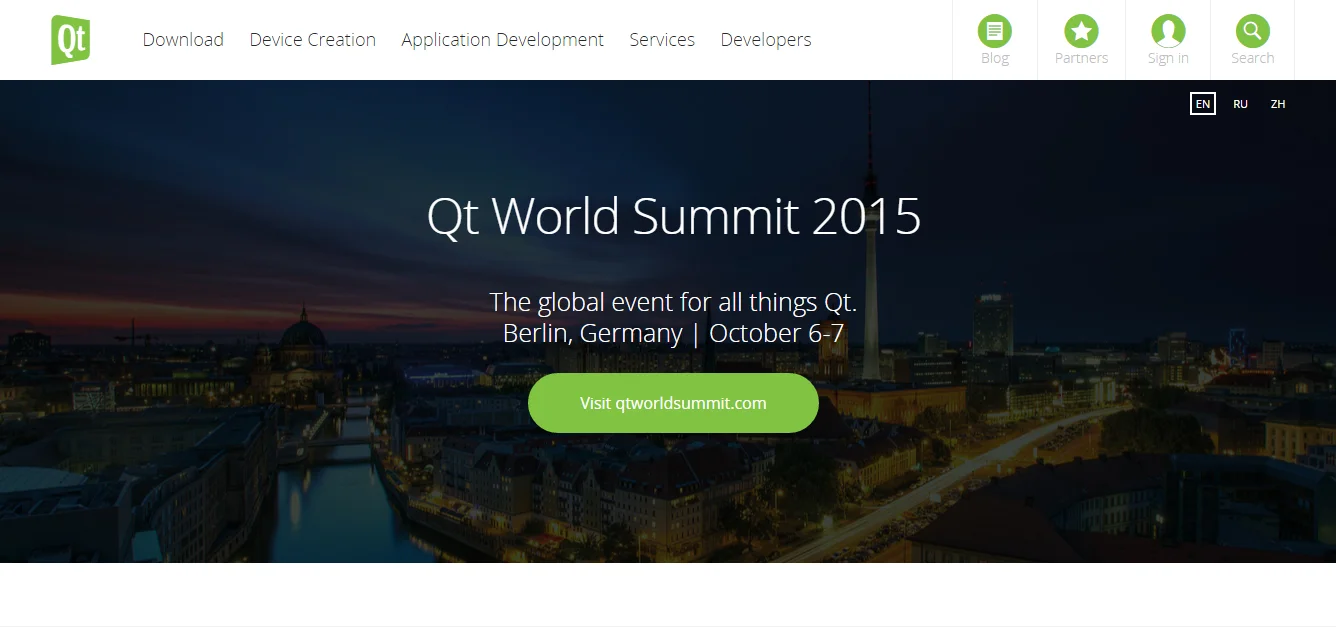The image size is (1336, 627).
Task: Go to the Services menu item
Action: point(662,40)
